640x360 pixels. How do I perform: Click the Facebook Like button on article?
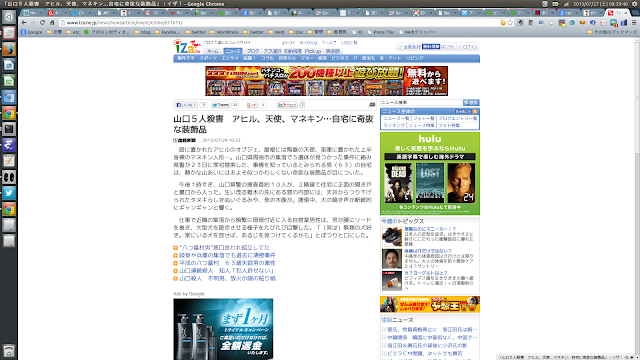[x=186, y=105]
